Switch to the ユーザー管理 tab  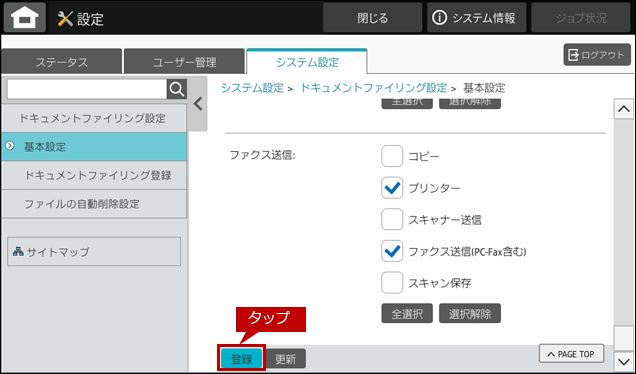pos(184,62)
